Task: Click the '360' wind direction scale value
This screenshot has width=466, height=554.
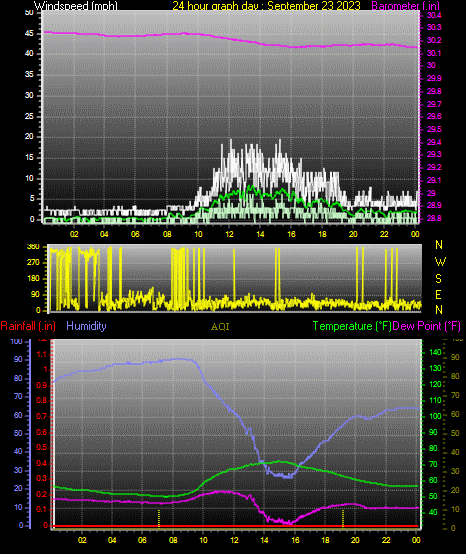Action: (x=33, y=247)
